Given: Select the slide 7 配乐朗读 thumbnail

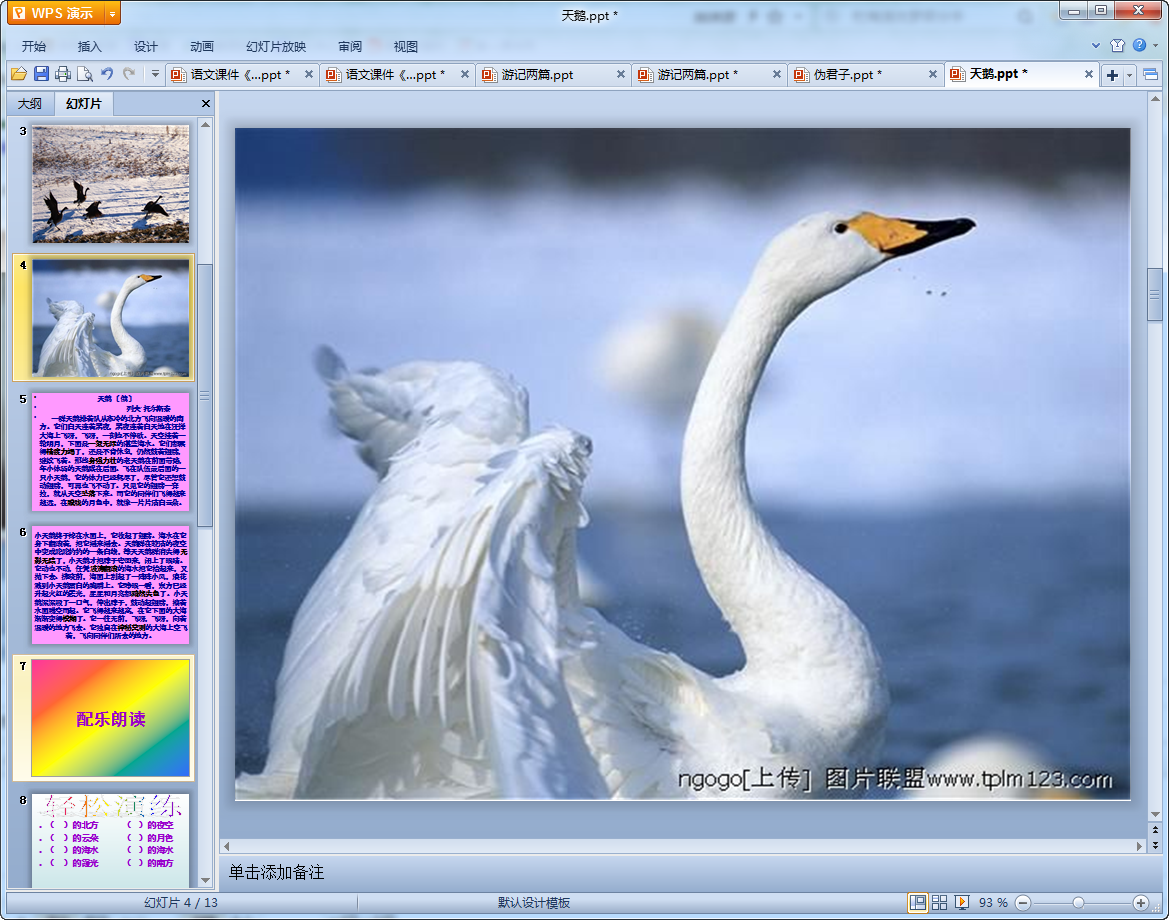Looking at the screenshot, I should (x=110, y=718).
